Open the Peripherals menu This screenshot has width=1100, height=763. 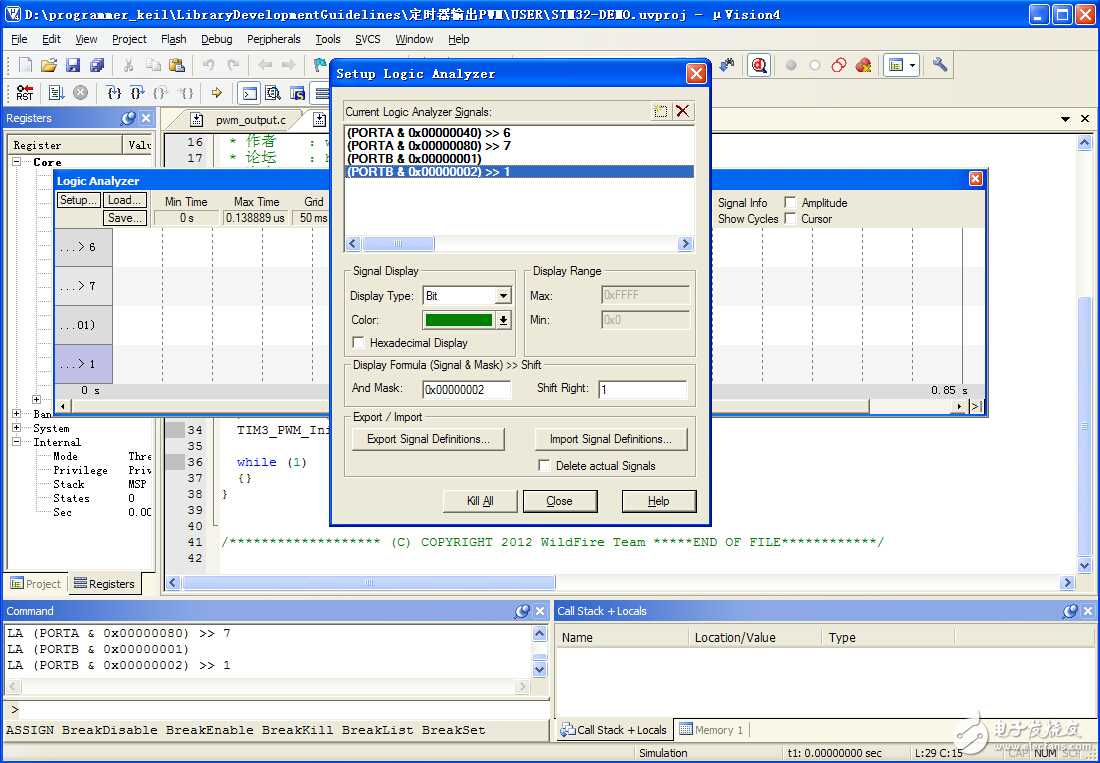pyautogui.click(x=274, y=39)
